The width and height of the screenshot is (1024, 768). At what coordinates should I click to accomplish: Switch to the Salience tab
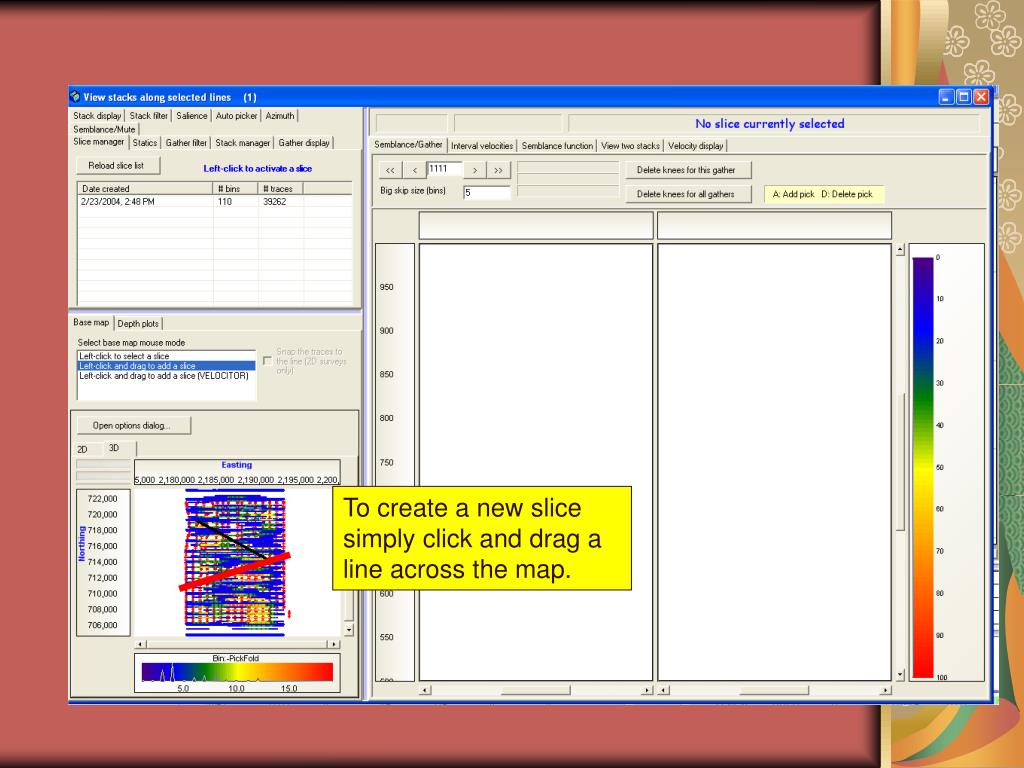[x=191, y=116]
